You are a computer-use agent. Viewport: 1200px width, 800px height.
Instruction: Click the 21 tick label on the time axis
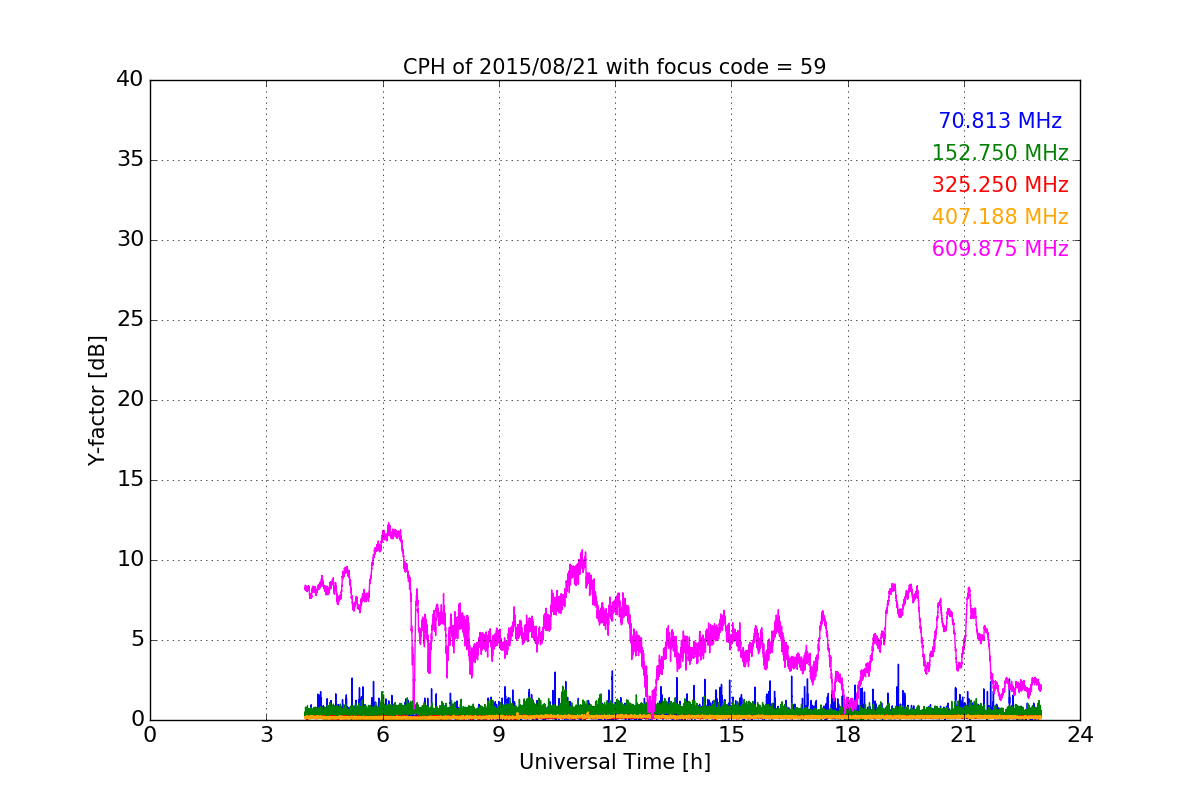pos(964,736)
